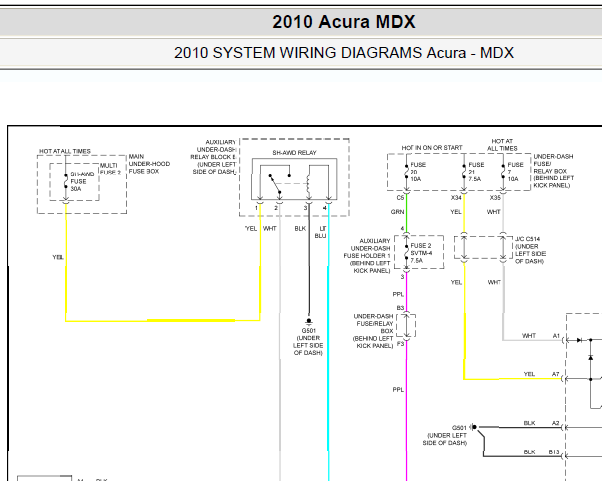602x481 pixels.
Task: Click relay terminal number 2
Action: click(x=276, y=208)
